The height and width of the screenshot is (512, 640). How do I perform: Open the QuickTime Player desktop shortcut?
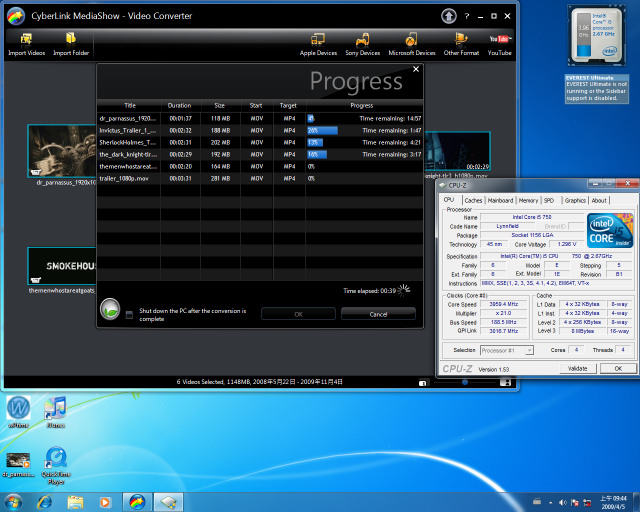pyautogui.click(x=56, y=465)
